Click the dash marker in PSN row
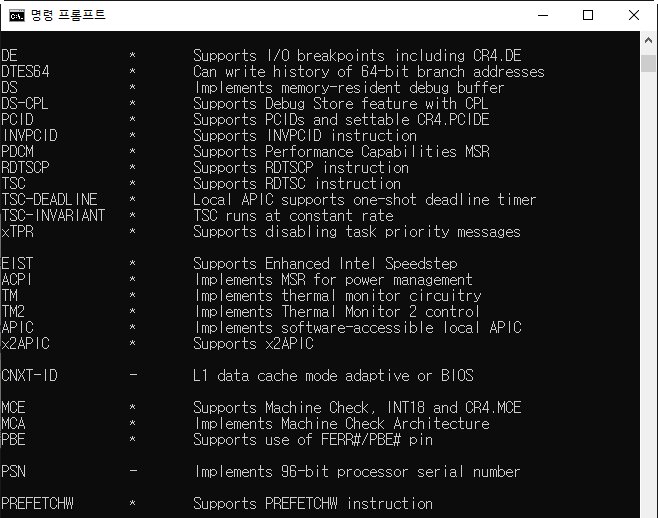658x518 pixels. pyautogui.click(x=133, y=471)
